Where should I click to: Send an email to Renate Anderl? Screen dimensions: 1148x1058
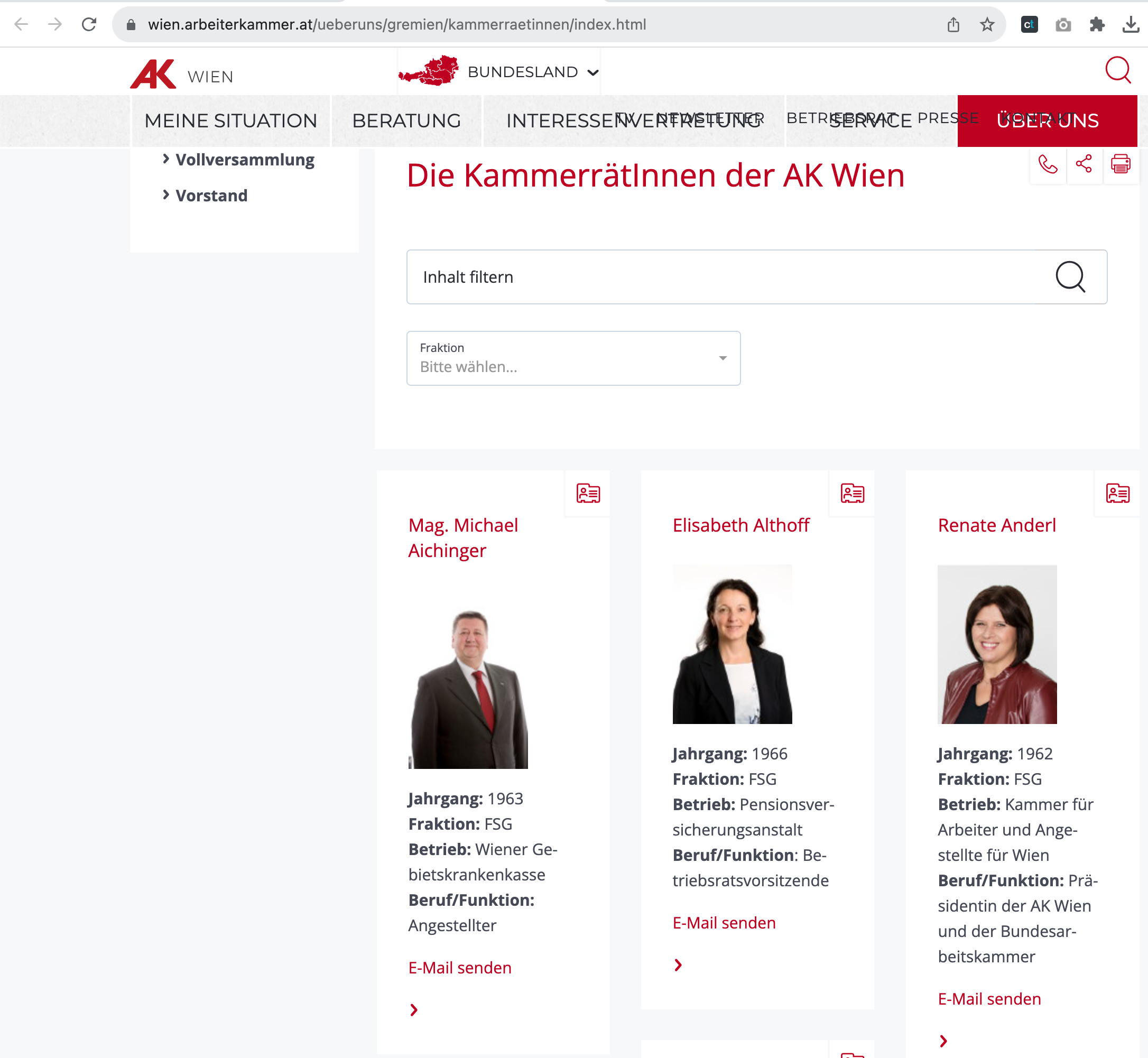pyautogui.click(x=989, y=999)
